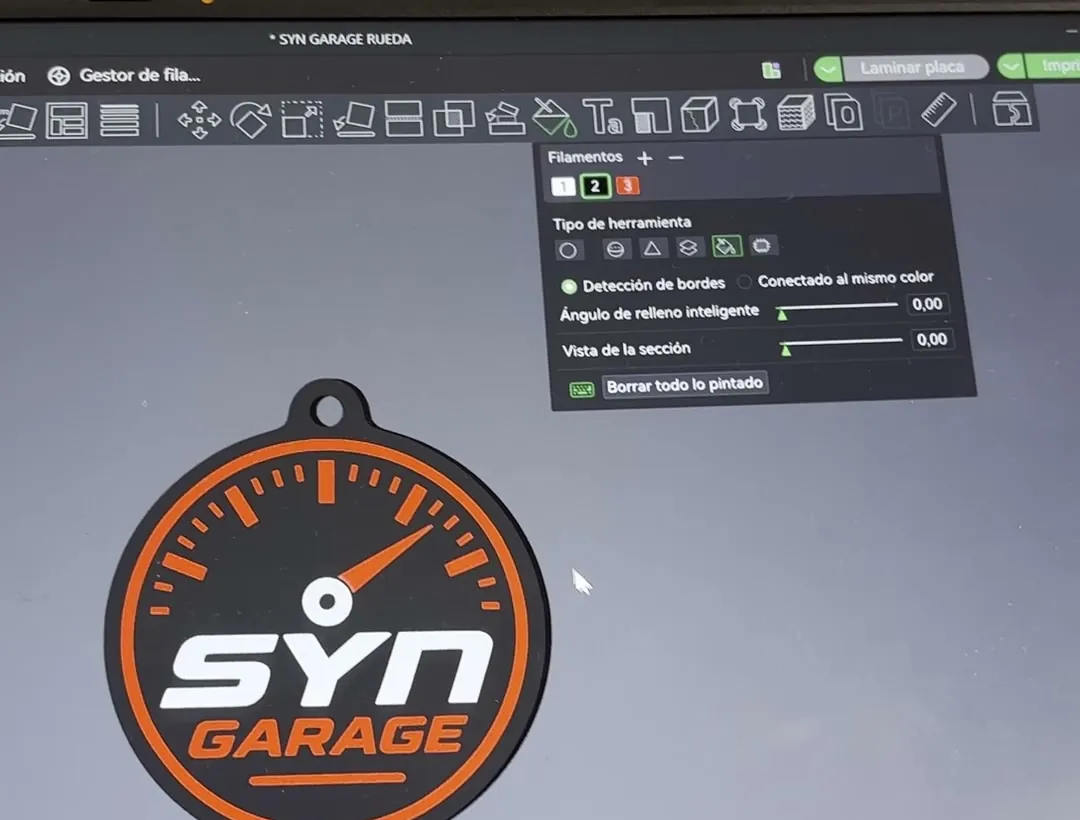Screen dimensions: 1080x820
Task: Select the Move tool with four arrows
Action: tap(200, 120)
